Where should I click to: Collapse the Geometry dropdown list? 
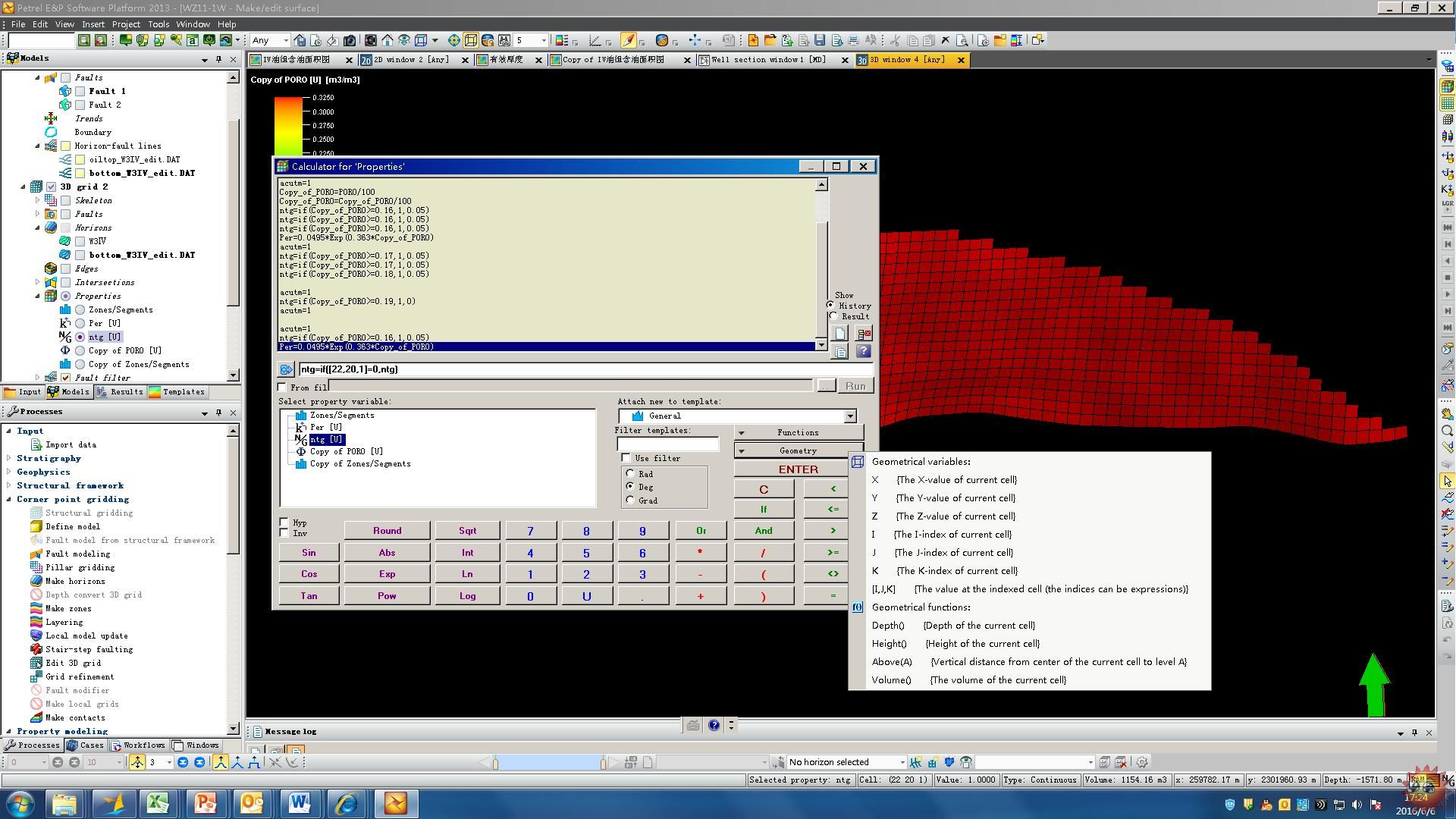pos(799,450)
